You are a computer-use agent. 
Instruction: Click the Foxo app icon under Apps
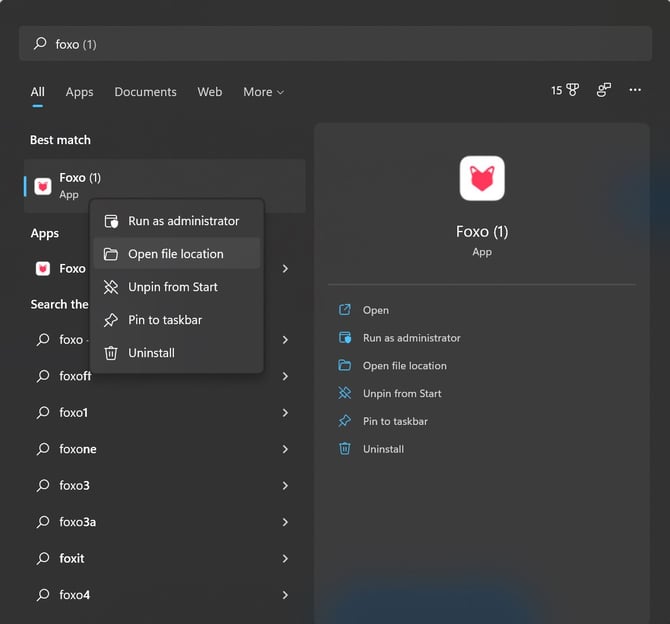tap(43, 268)
